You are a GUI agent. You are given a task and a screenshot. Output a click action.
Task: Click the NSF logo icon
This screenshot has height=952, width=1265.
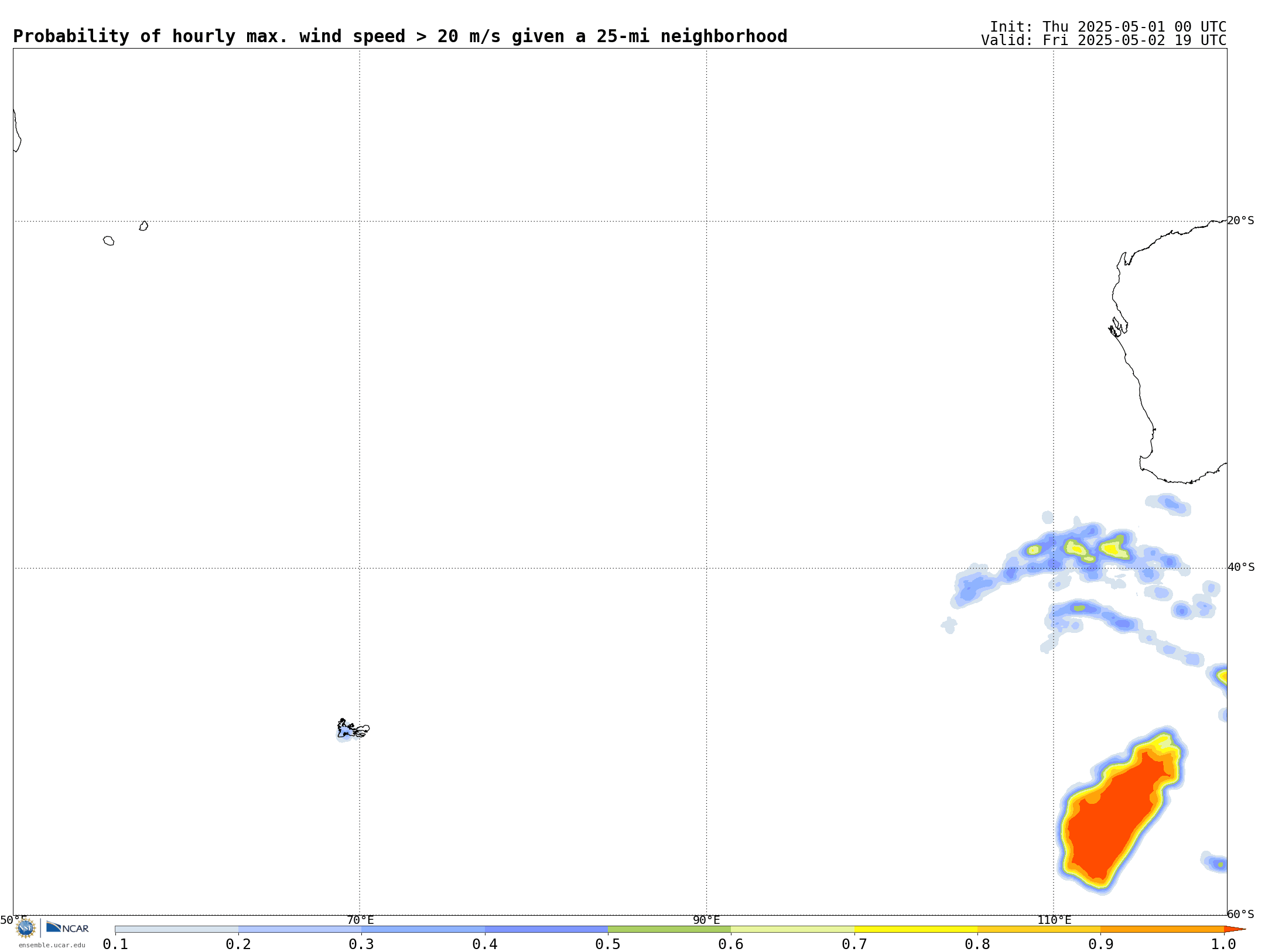(26, 928)
